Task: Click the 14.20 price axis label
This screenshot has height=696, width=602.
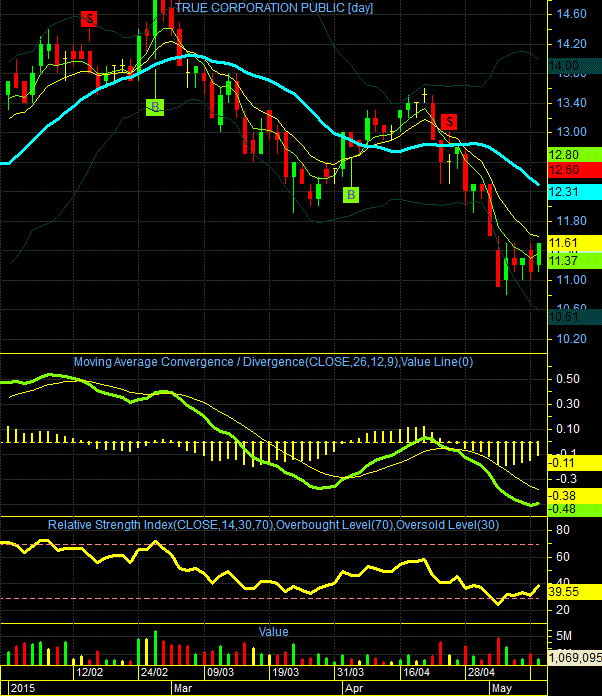Action: 571,44
